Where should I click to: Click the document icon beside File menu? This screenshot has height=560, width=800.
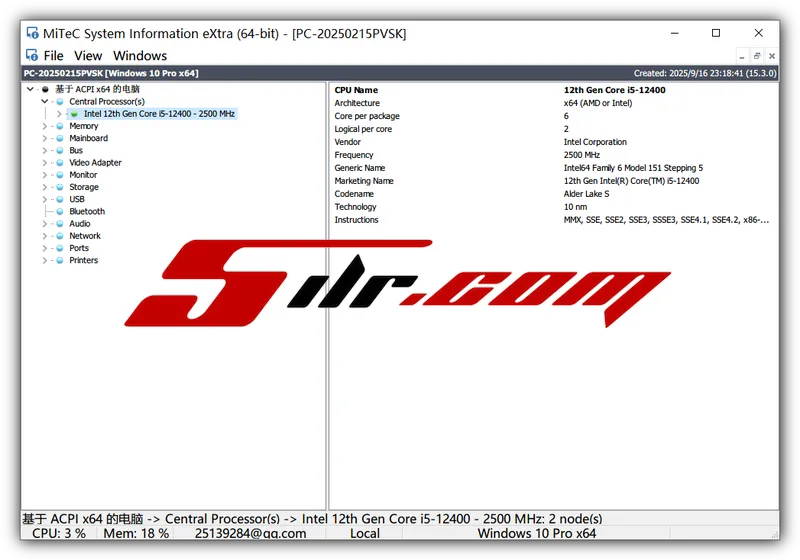coord(32,55)
